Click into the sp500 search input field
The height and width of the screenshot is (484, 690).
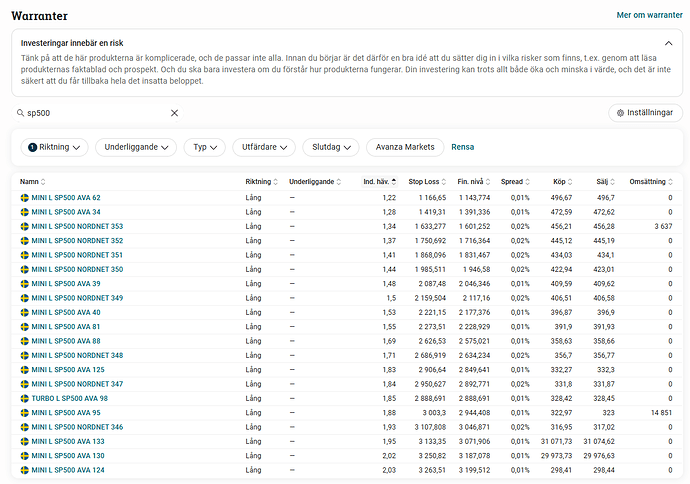pos(95,113)
